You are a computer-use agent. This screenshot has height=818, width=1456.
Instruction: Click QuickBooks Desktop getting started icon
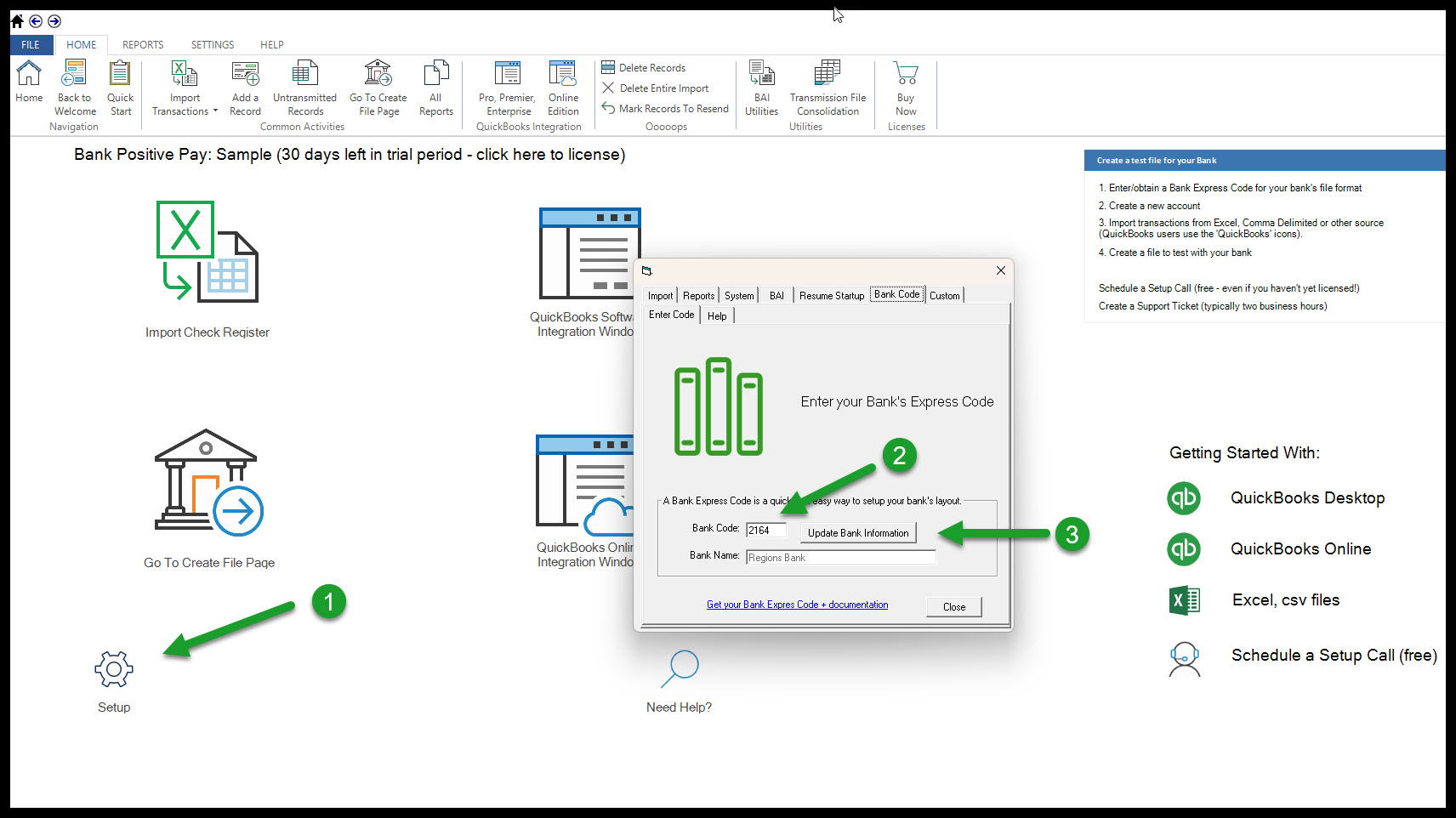coord(1184,498)
